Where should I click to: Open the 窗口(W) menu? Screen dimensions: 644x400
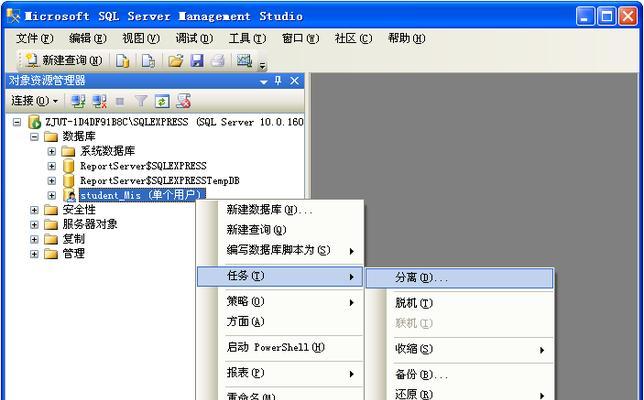point(300,38)
